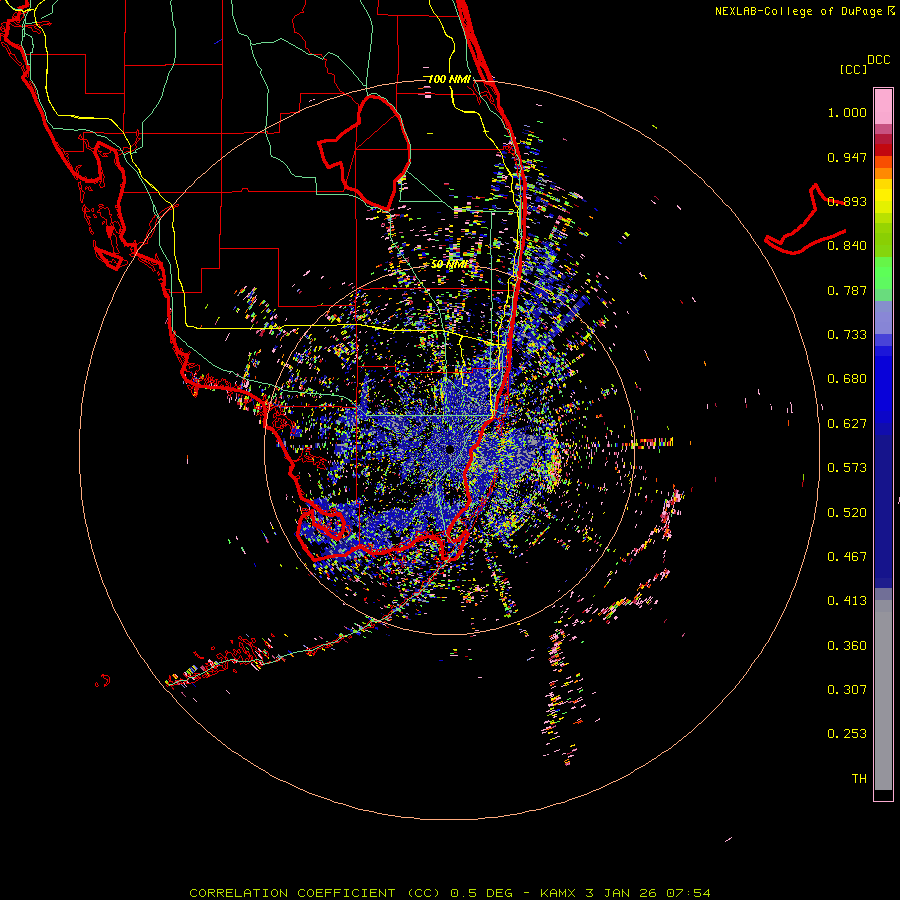The image size is (900, 900).
Task: Pick the gray segment of the color bar
Action: tap(883, 695)
